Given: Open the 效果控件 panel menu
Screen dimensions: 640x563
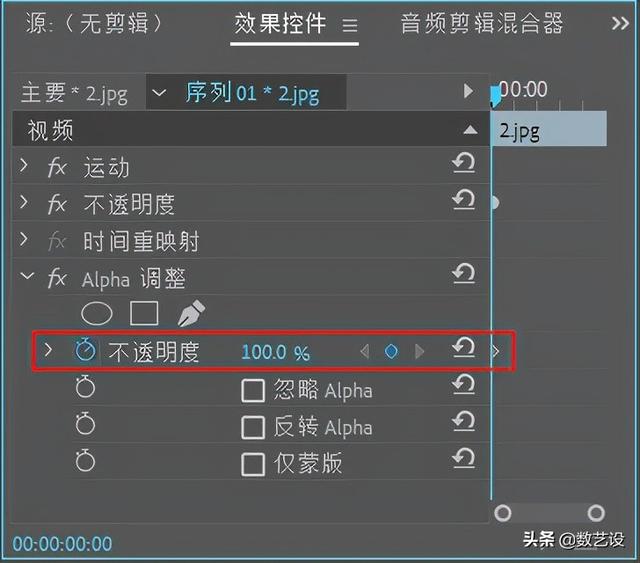Looking at the screenshot, I should [350, 26].
